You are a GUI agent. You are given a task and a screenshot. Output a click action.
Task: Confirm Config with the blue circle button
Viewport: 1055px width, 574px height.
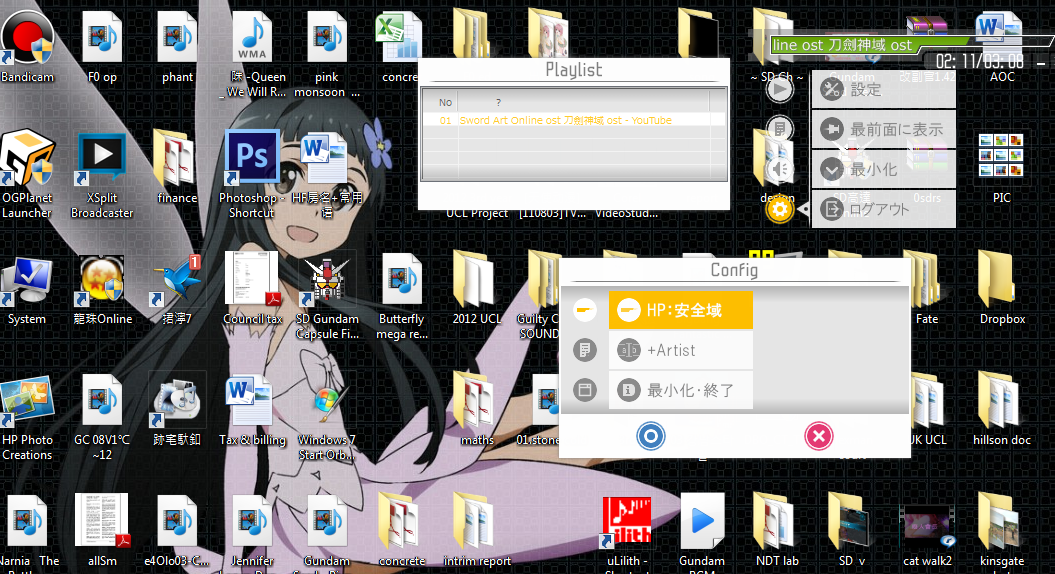pos(651,436)
